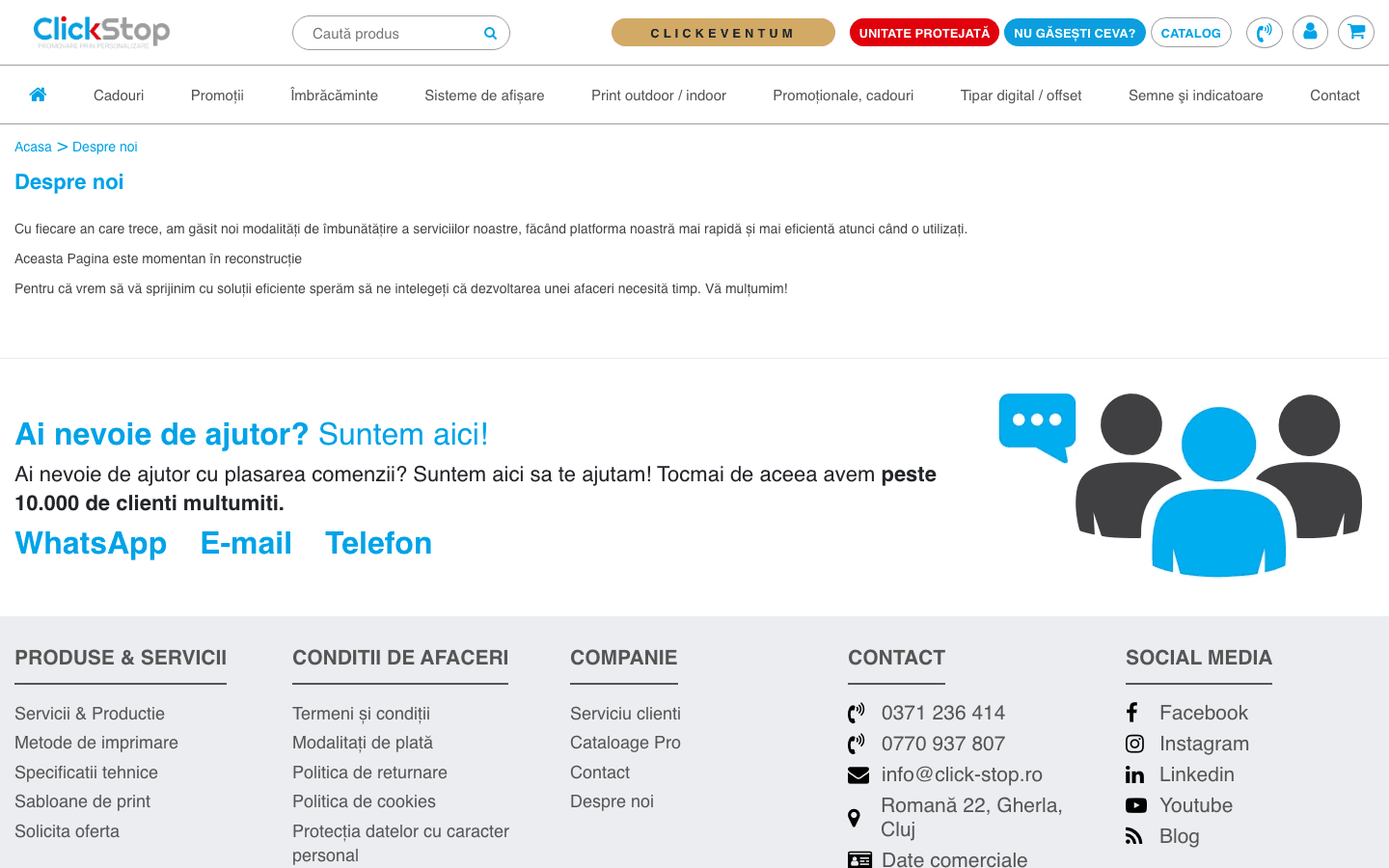Open the Cadouri menu item
Viewport: 1389px width, 868px height.
tap(119, 95)
